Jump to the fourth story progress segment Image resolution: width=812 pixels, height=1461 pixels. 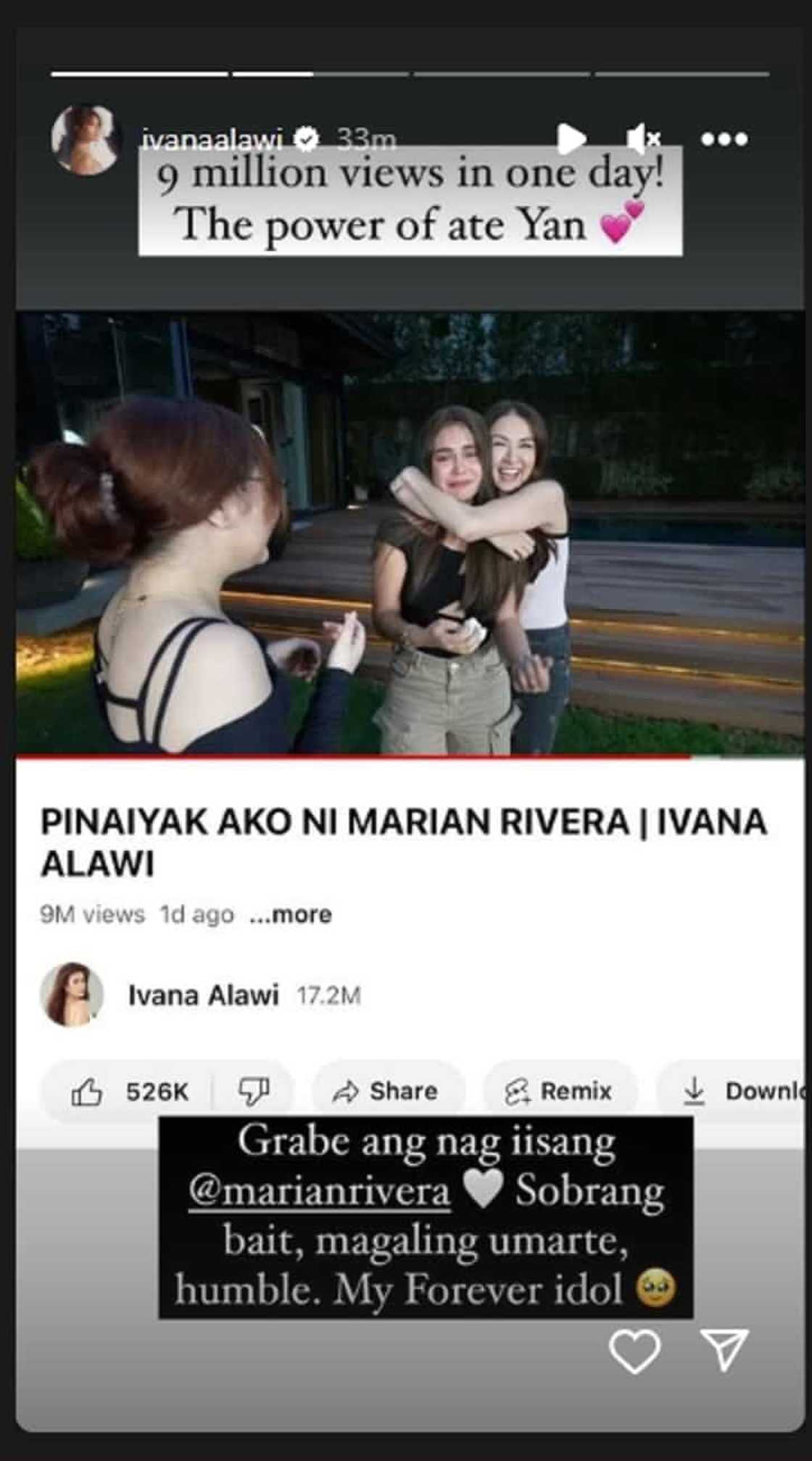[502, 74]
